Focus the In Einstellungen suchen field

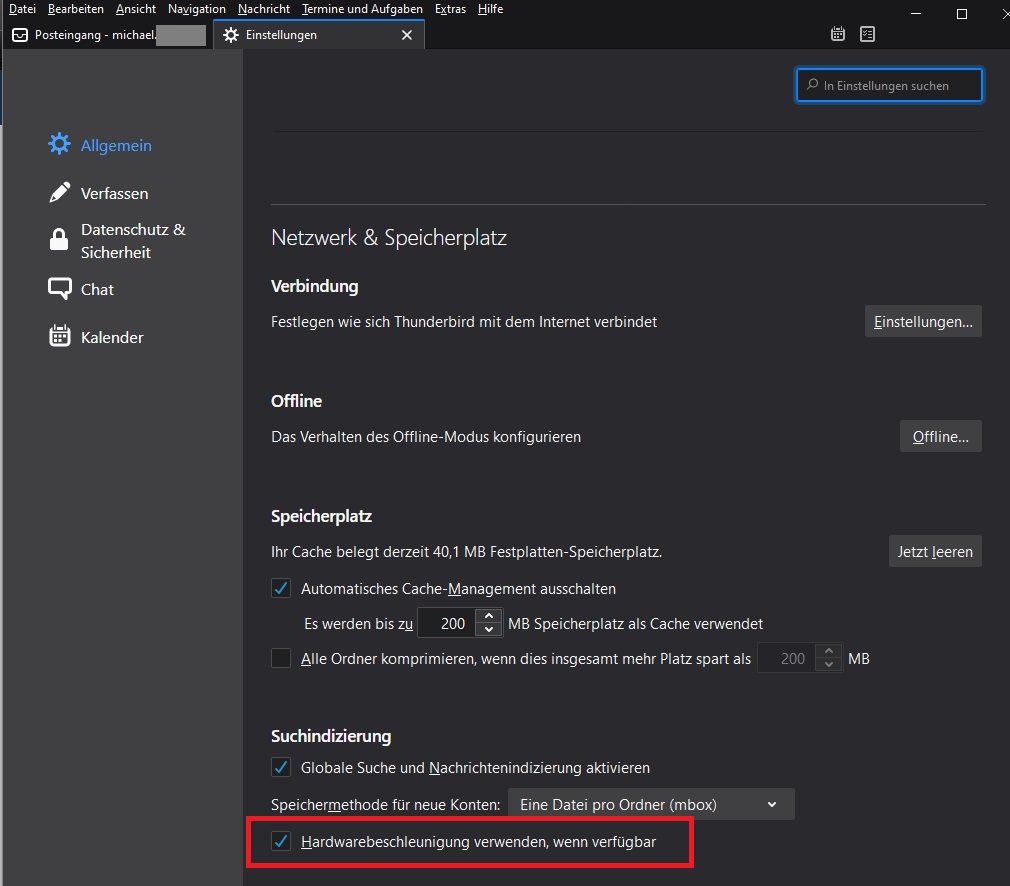coord(890,86)
